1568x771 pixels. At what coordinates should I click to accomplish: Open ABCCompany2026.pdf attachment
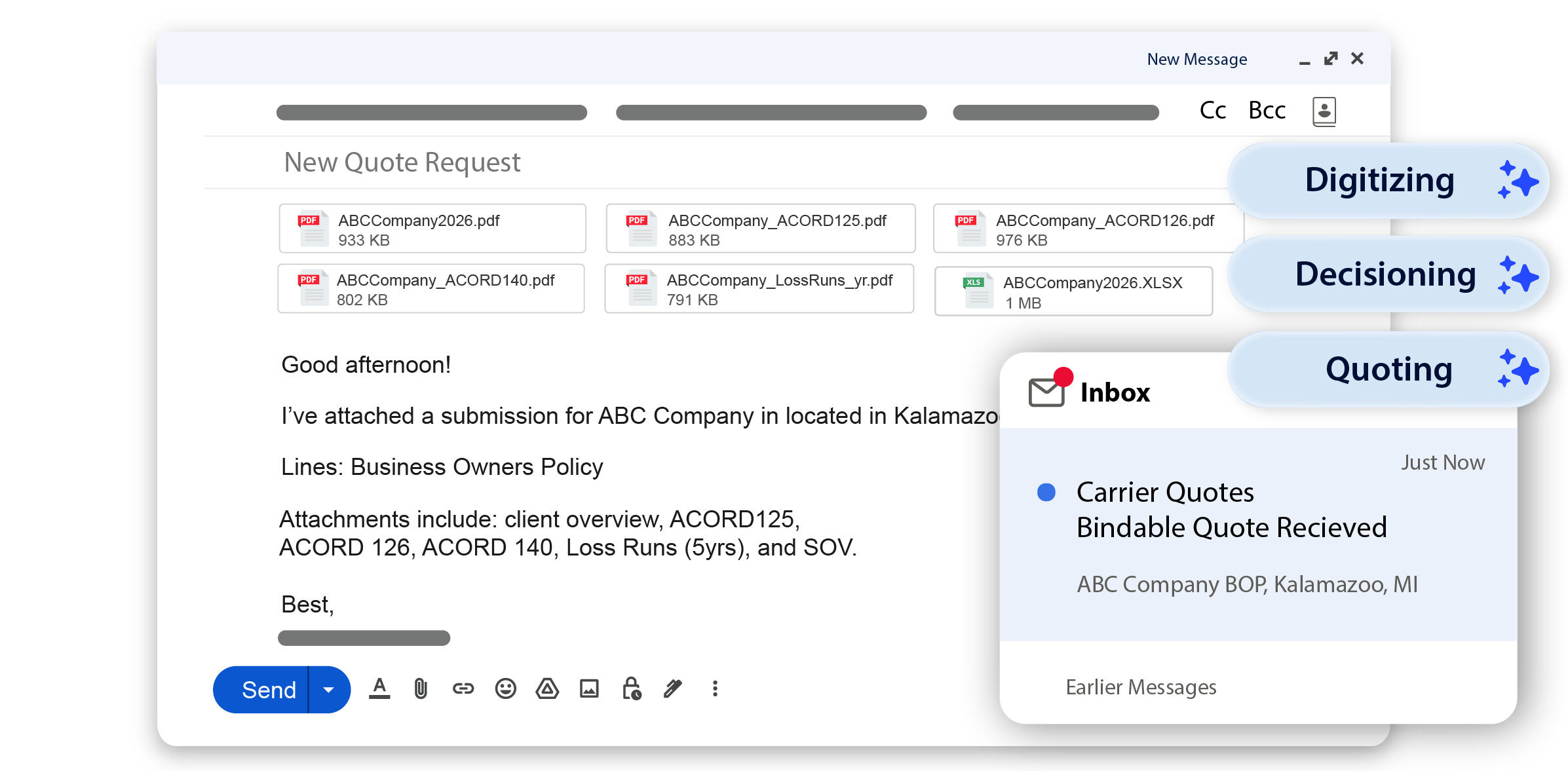pyautogui.click(x=432, y=229)
